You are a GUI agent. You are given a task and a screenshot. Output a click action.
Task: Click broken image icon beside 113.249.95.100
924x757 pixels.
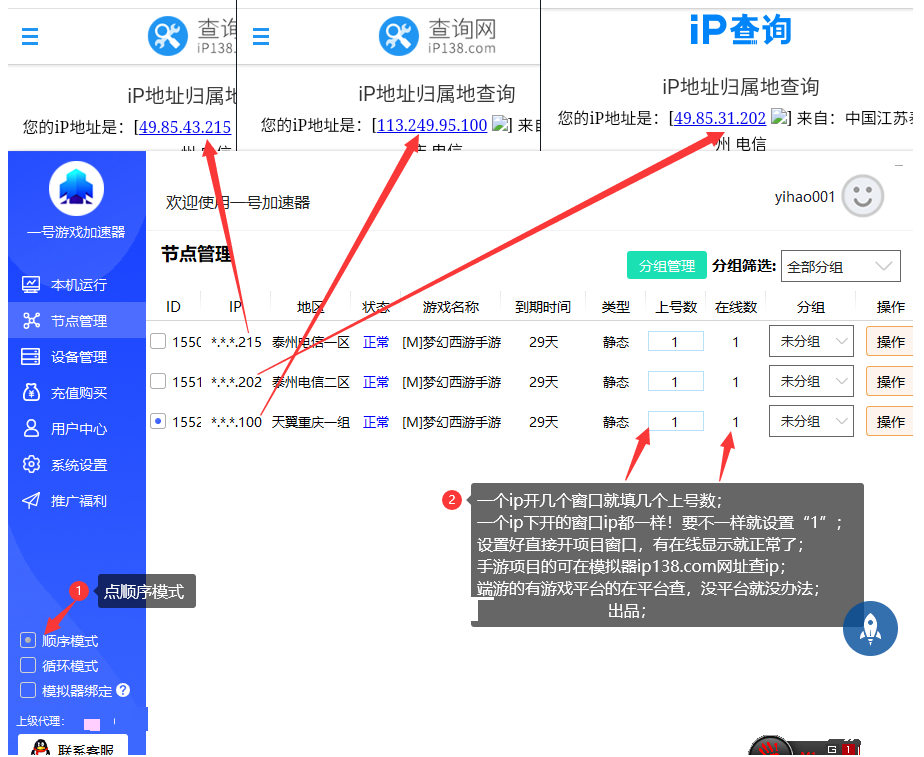click(501, 124)
